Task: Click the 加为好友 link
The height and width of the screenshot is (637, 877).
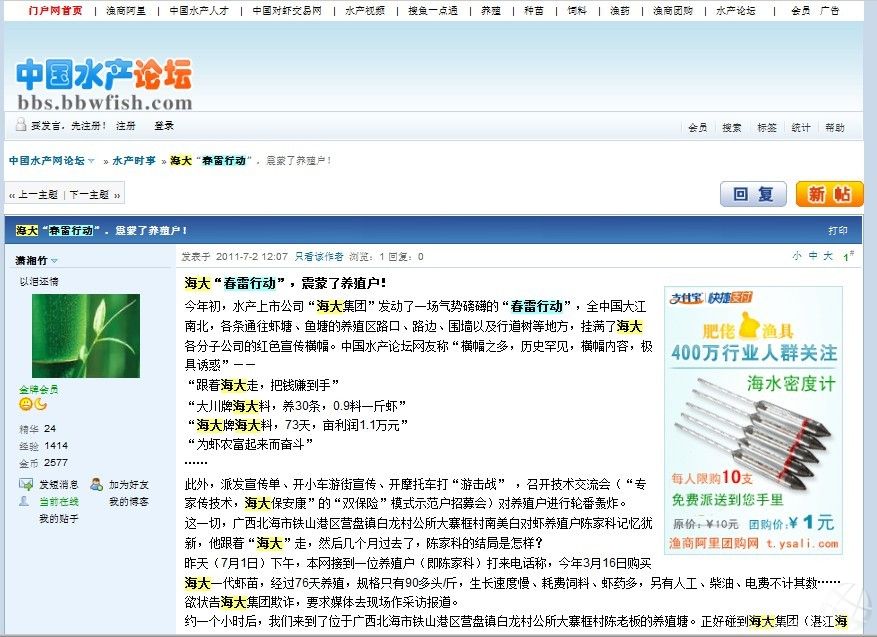Action: point(129,484)
